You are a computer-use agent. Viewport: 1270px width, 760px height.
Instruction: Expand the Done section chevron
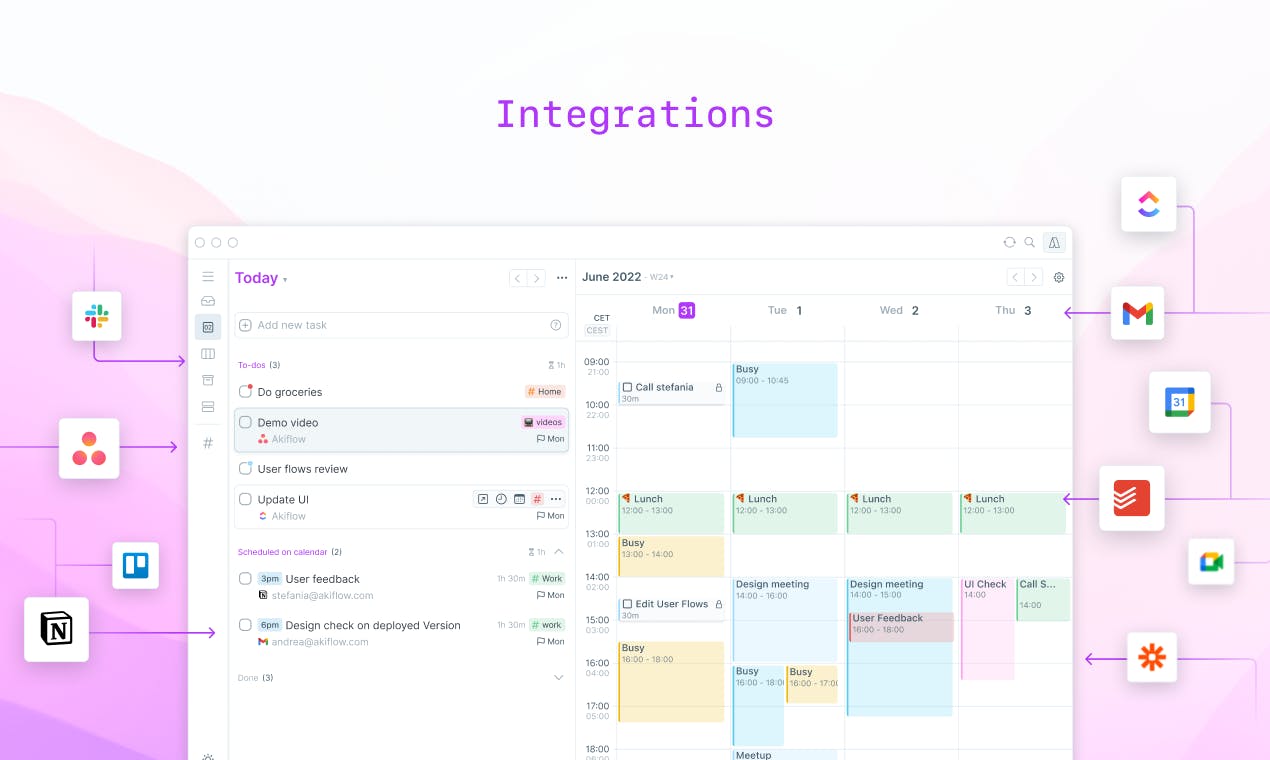click(558, 677)
